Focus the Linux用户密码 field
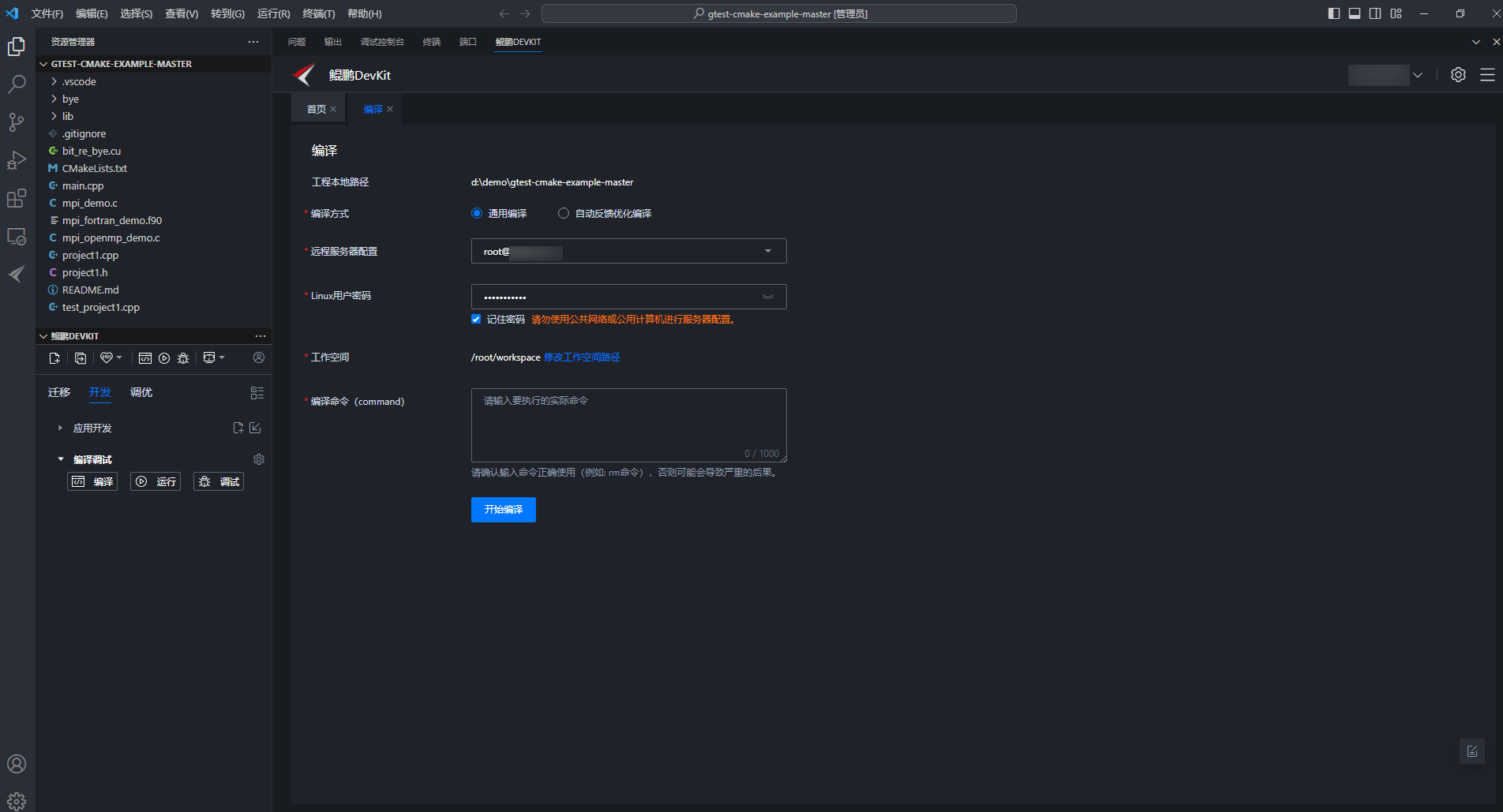Screen dimensions: 1503x812 629,297
